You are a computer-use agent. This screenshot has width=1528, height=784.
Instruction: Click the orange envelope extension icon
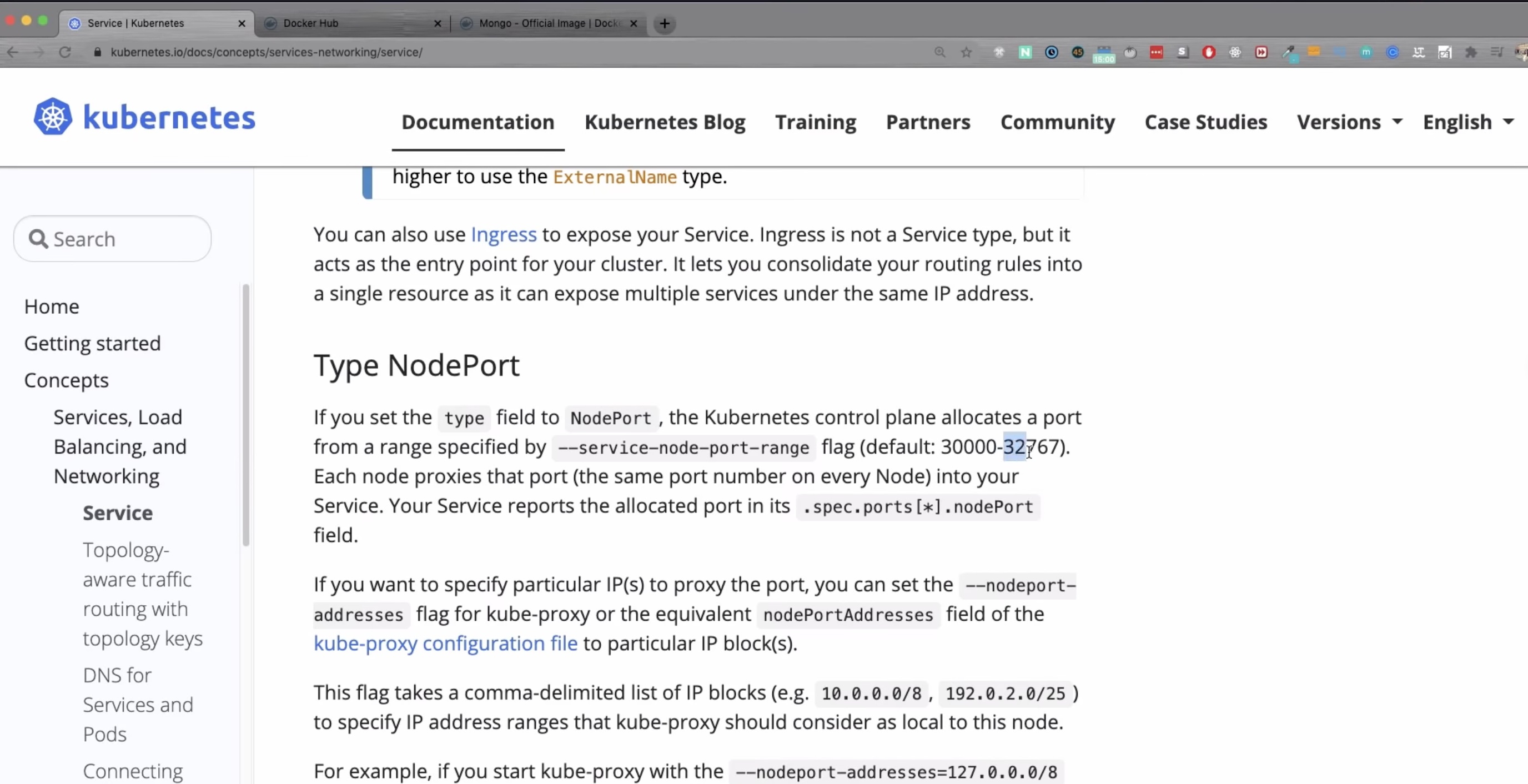point(1314,52)
